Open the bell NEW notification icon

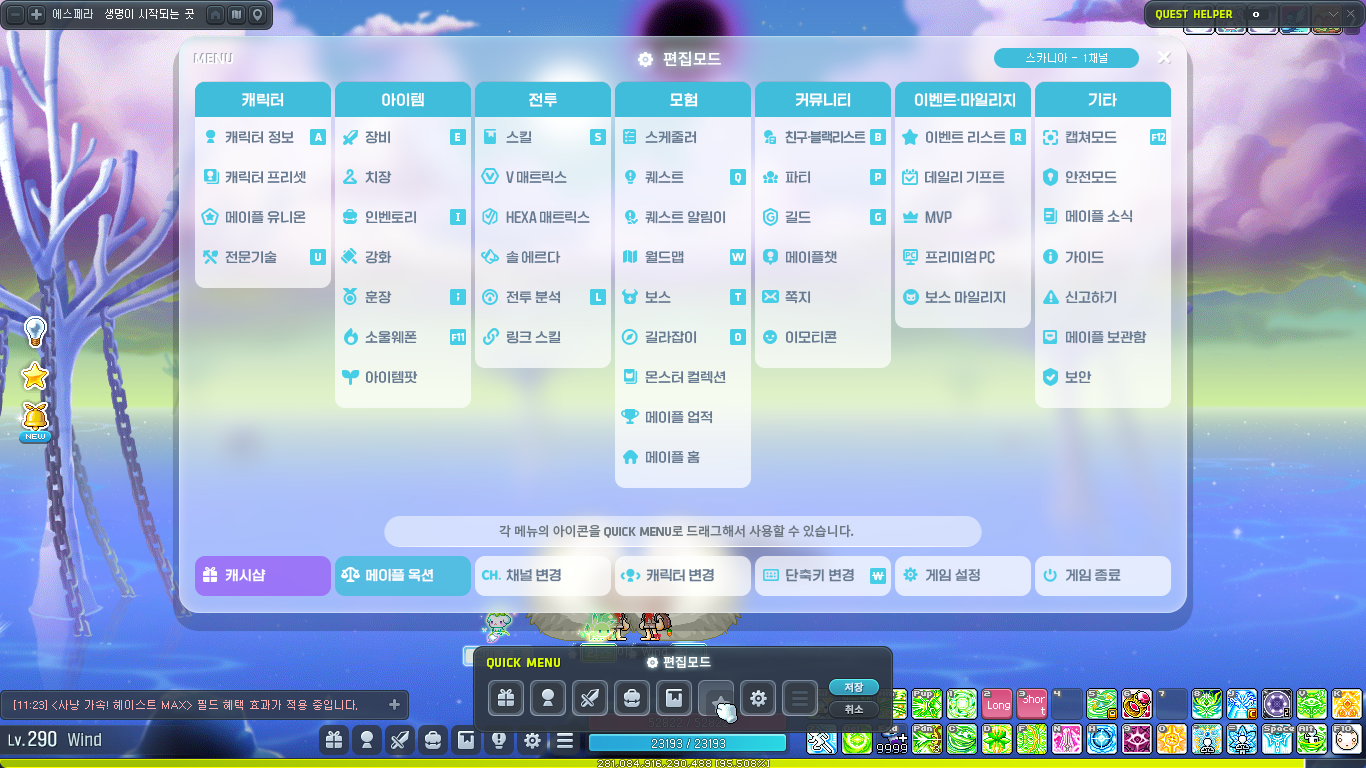[x=35, y=418]
